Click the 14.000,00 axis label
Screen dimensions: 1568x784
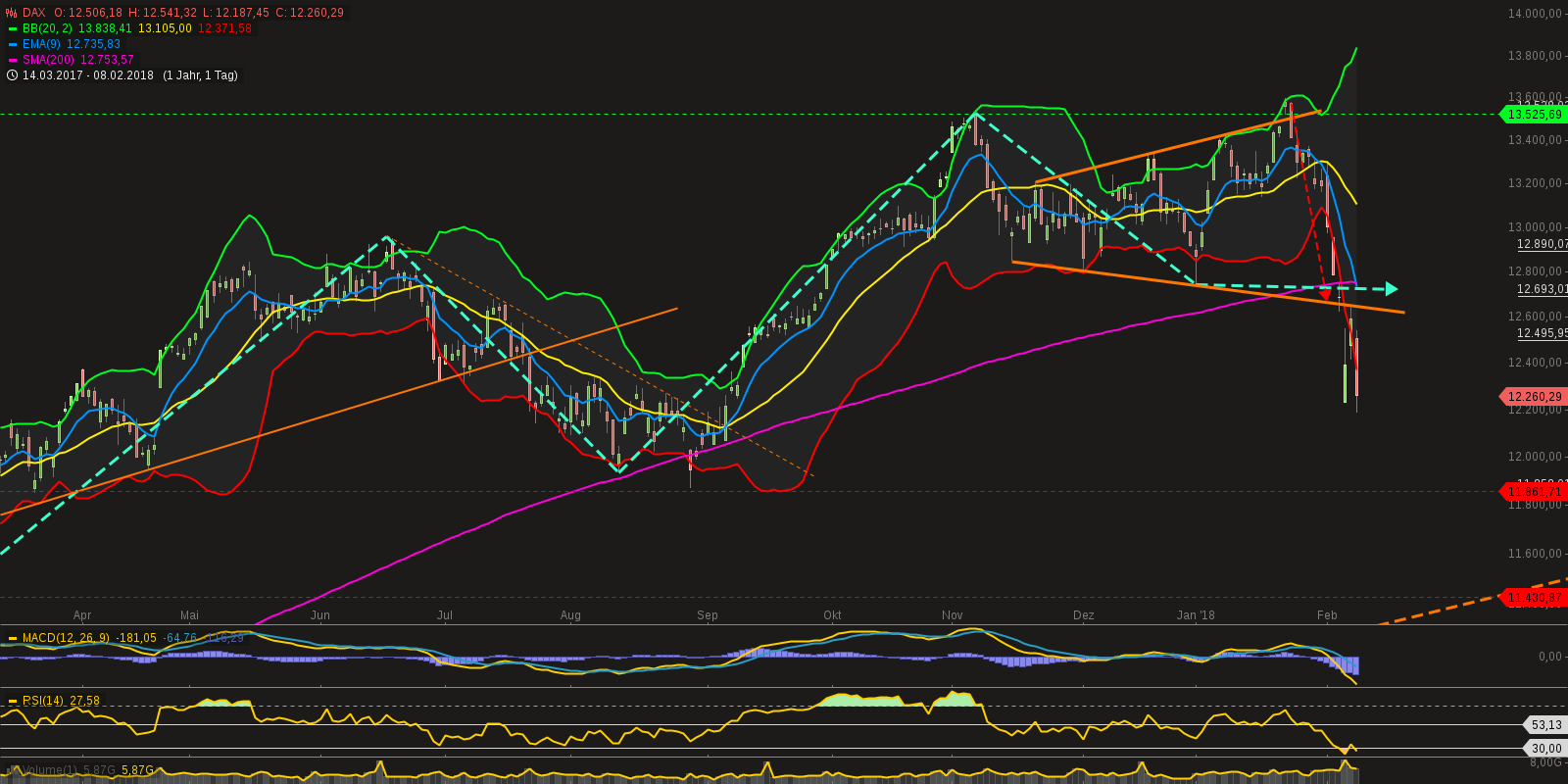(1535, 14)
